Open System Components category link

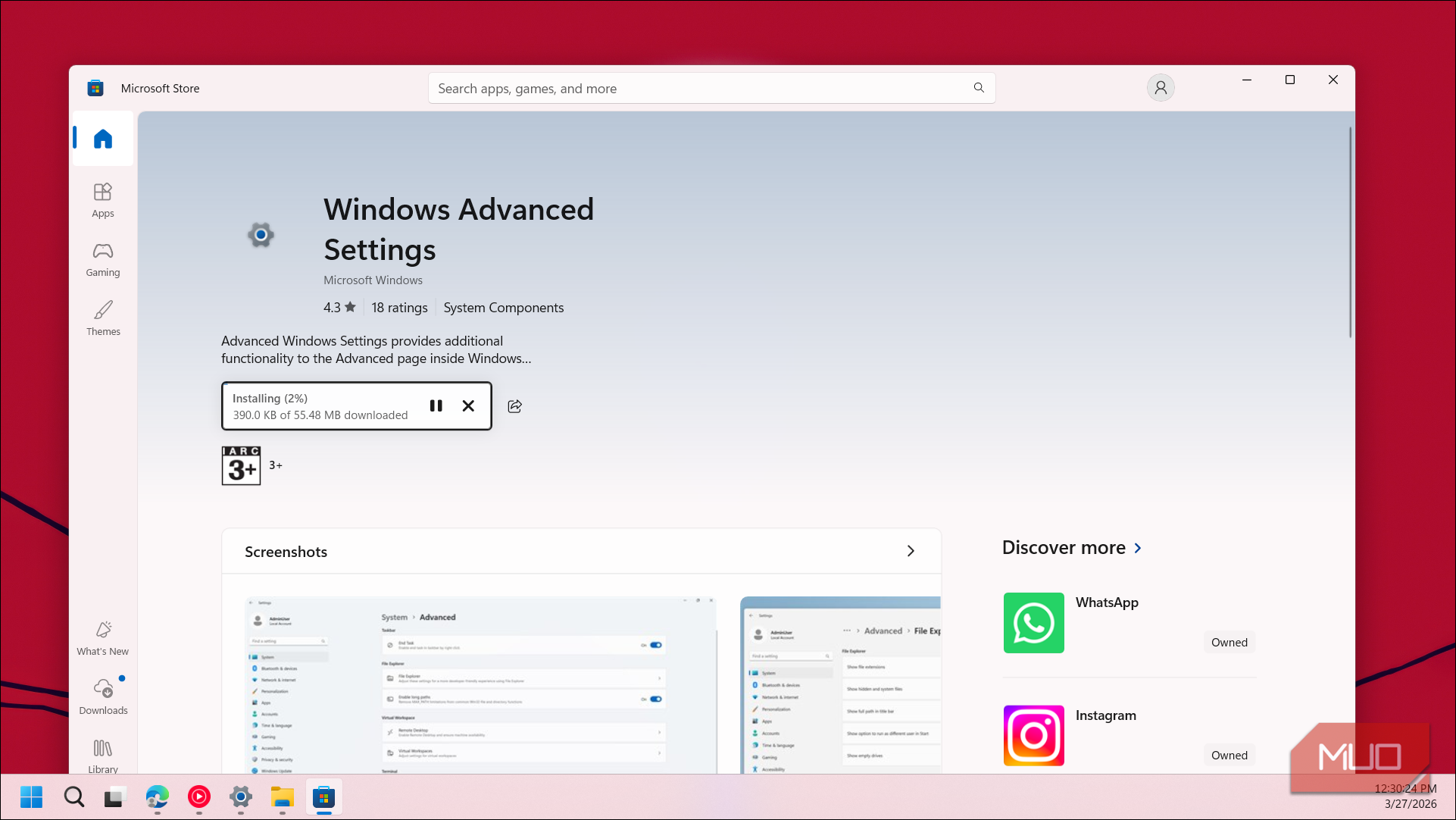click(504, 308)
